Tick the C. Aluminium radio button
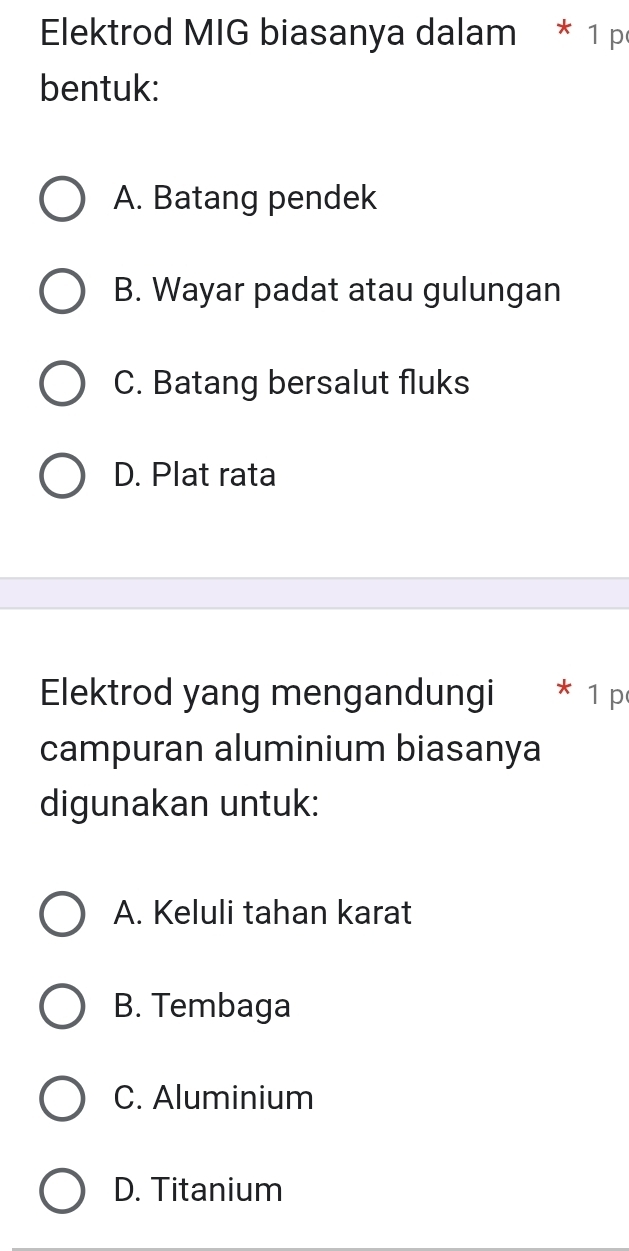 [x=61, y=1098]
